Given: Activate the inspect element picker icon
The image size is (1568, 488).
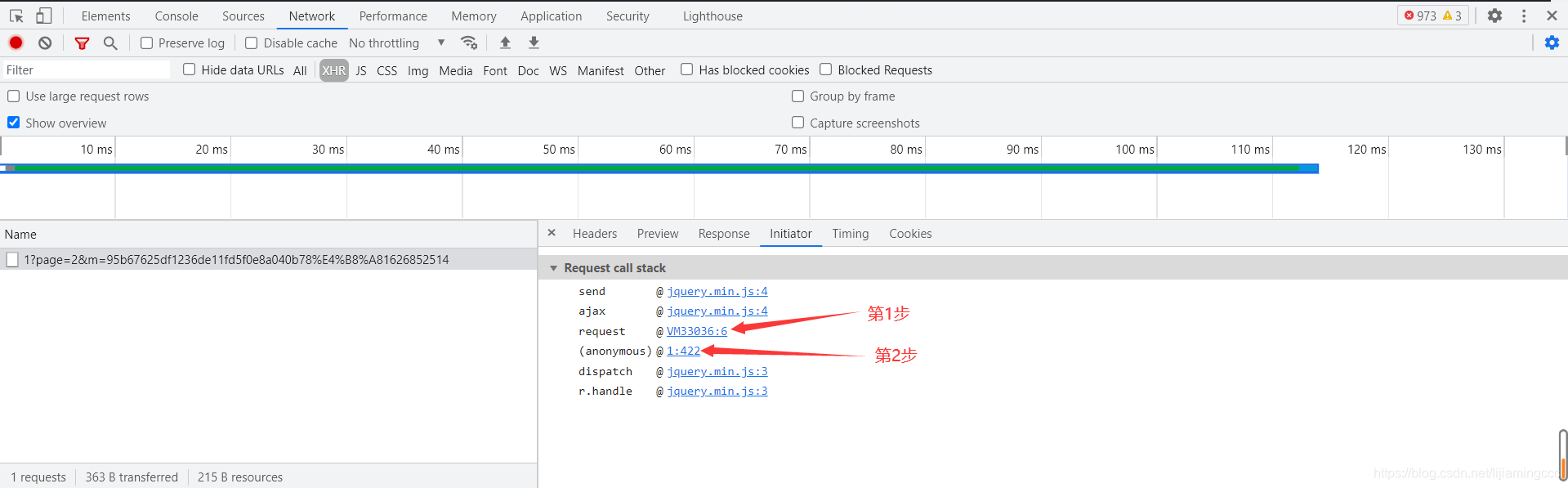Looking at the screenshot, I should pos(16,16).
